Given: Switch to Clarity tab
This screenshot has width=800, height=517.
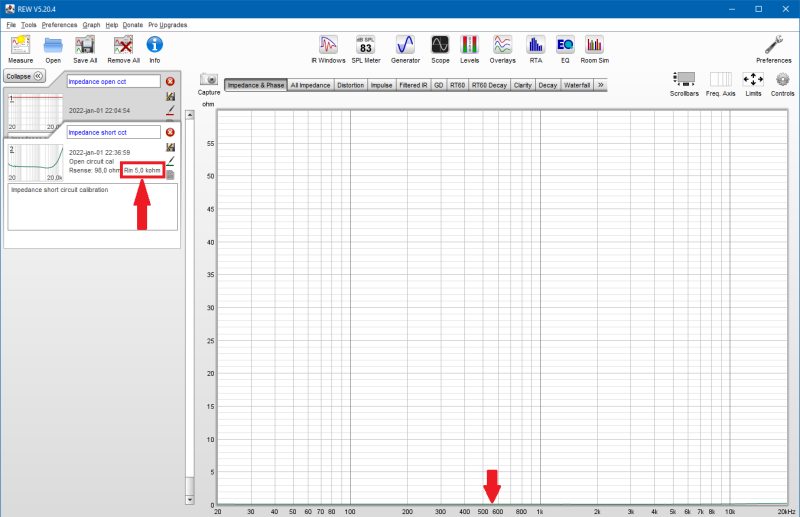Looking at the screenshot, I should pyautogui.click(x=522, y=85).
